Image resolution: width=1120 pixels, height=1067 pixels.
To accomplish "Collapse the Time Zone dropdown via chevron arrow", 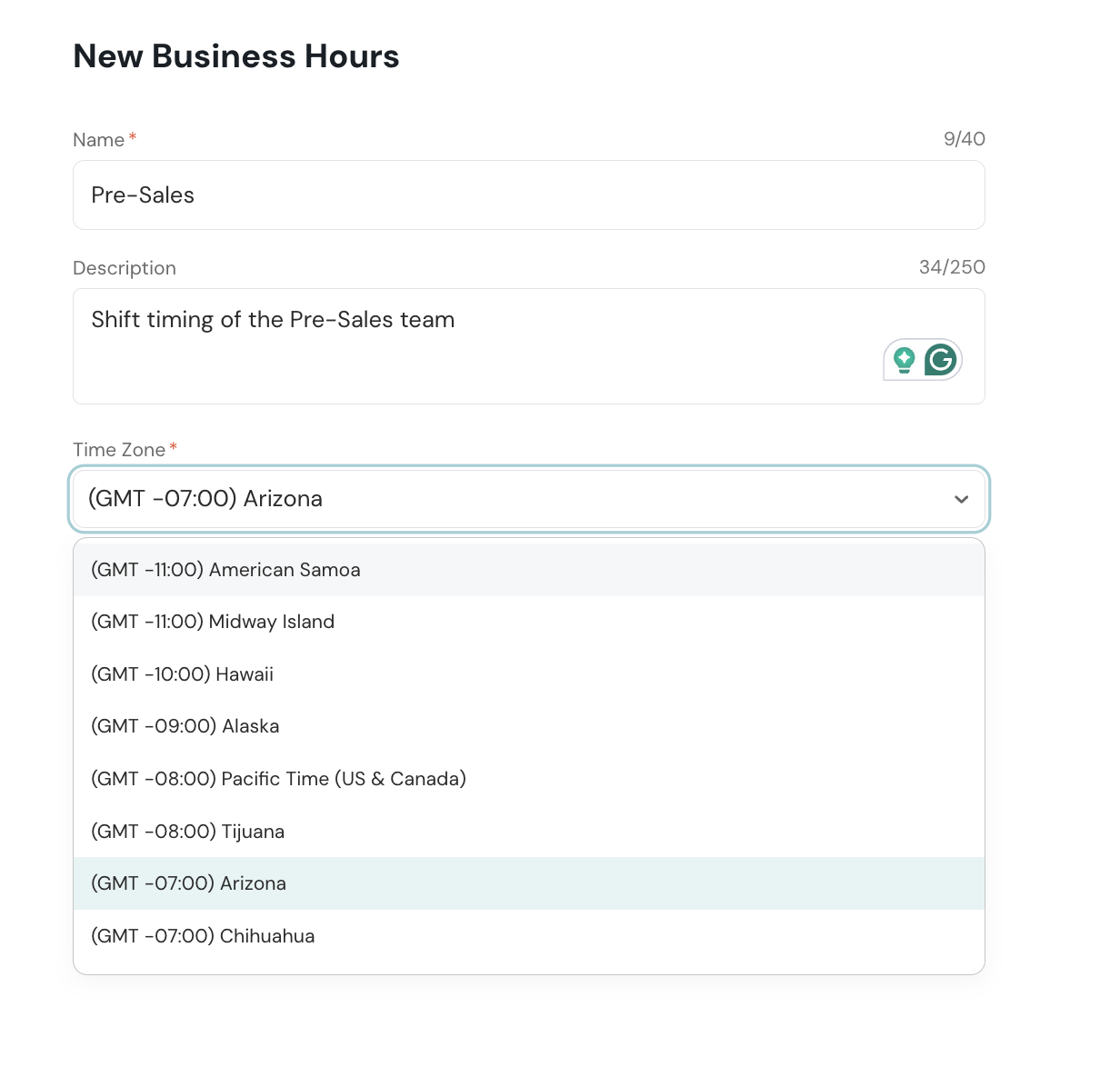I will [x=961, y=499].
